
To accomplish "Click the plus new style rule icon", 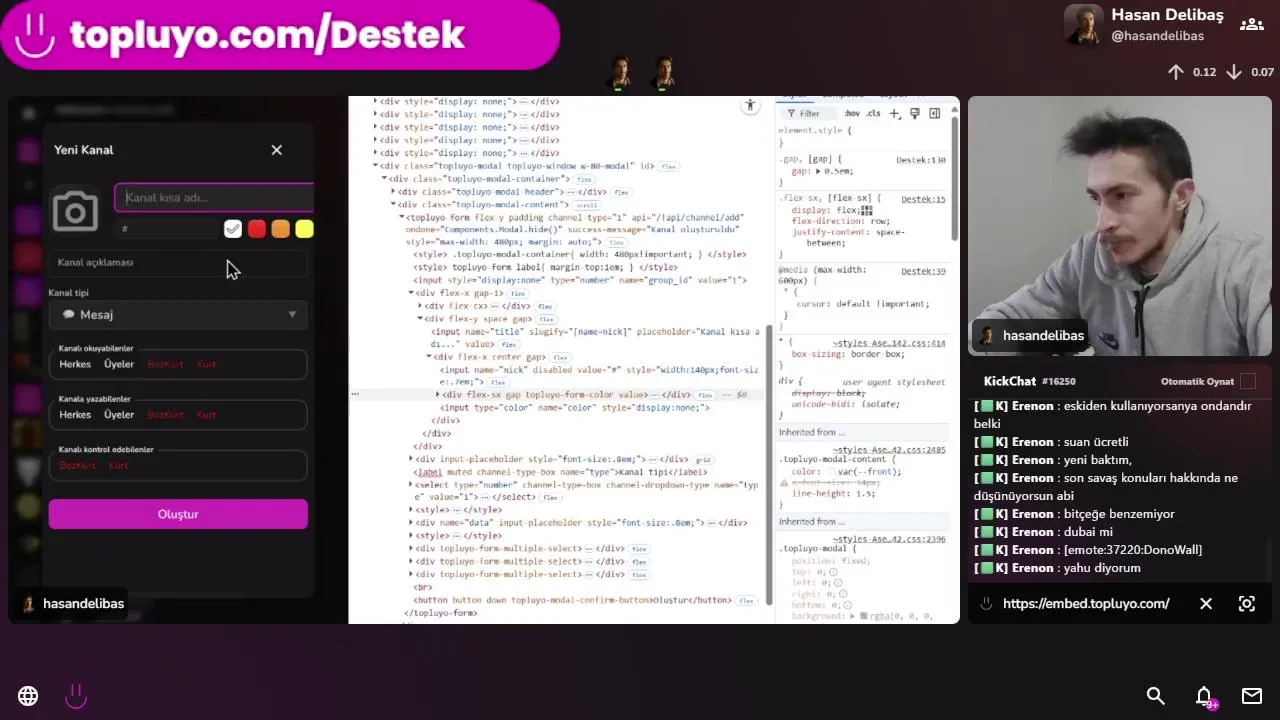I will pos(895,114).
